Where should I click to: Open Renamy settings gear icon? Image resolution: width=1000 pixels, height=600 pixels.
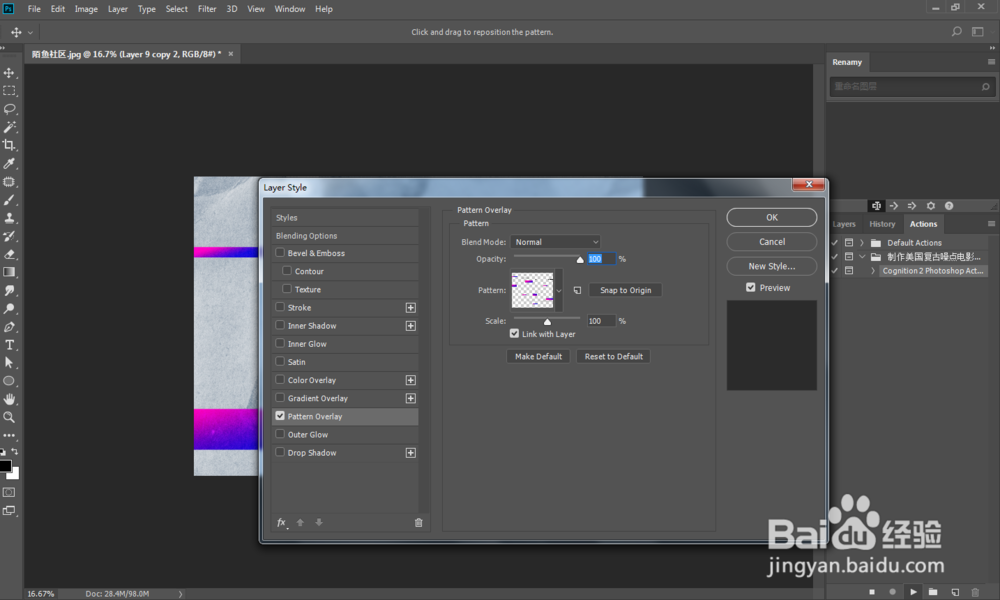coord(930,206)
